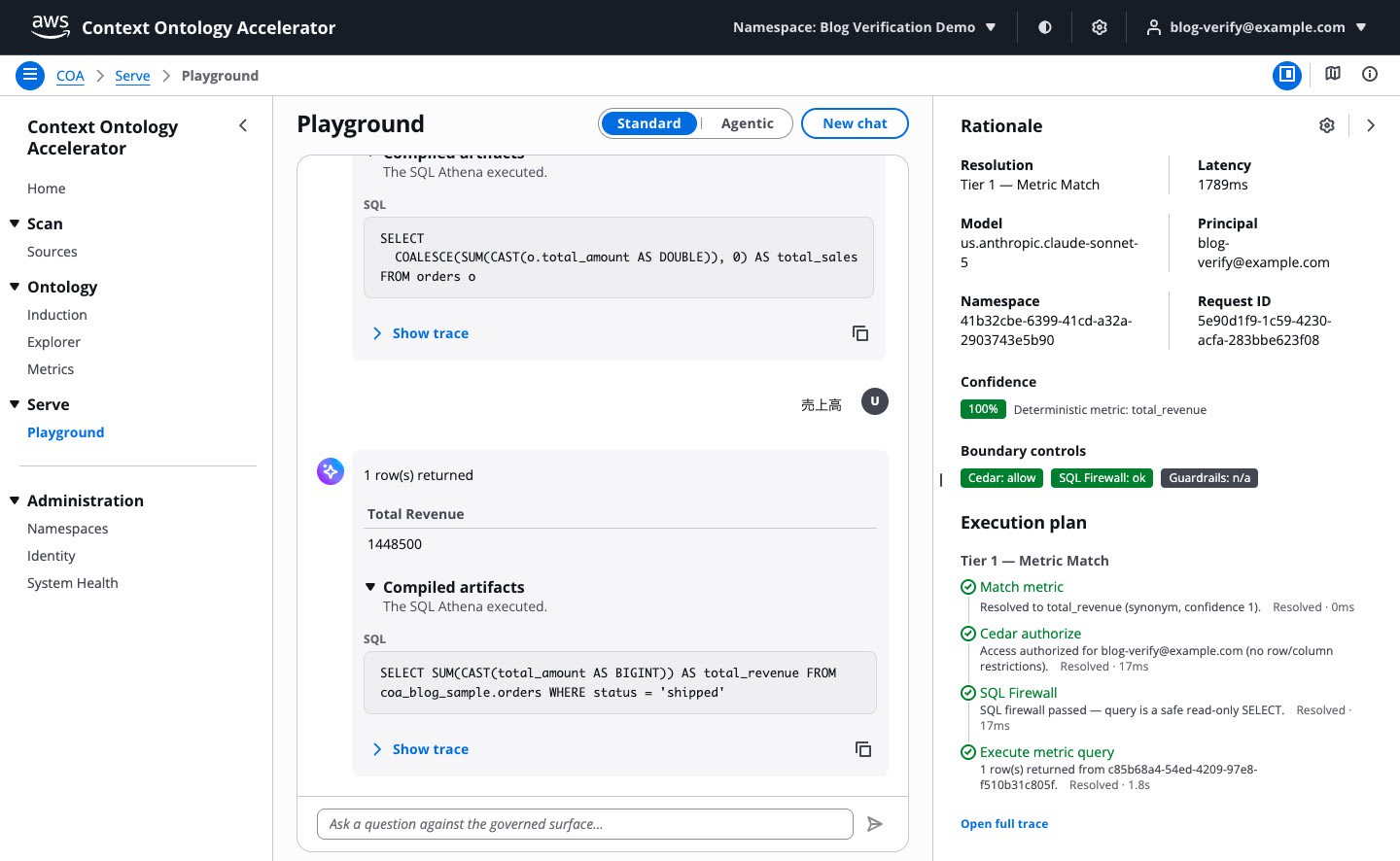Click the user avatar U icon
Image resolution: width=1400 pixels, height=861 pixels.
pos(875,401)
